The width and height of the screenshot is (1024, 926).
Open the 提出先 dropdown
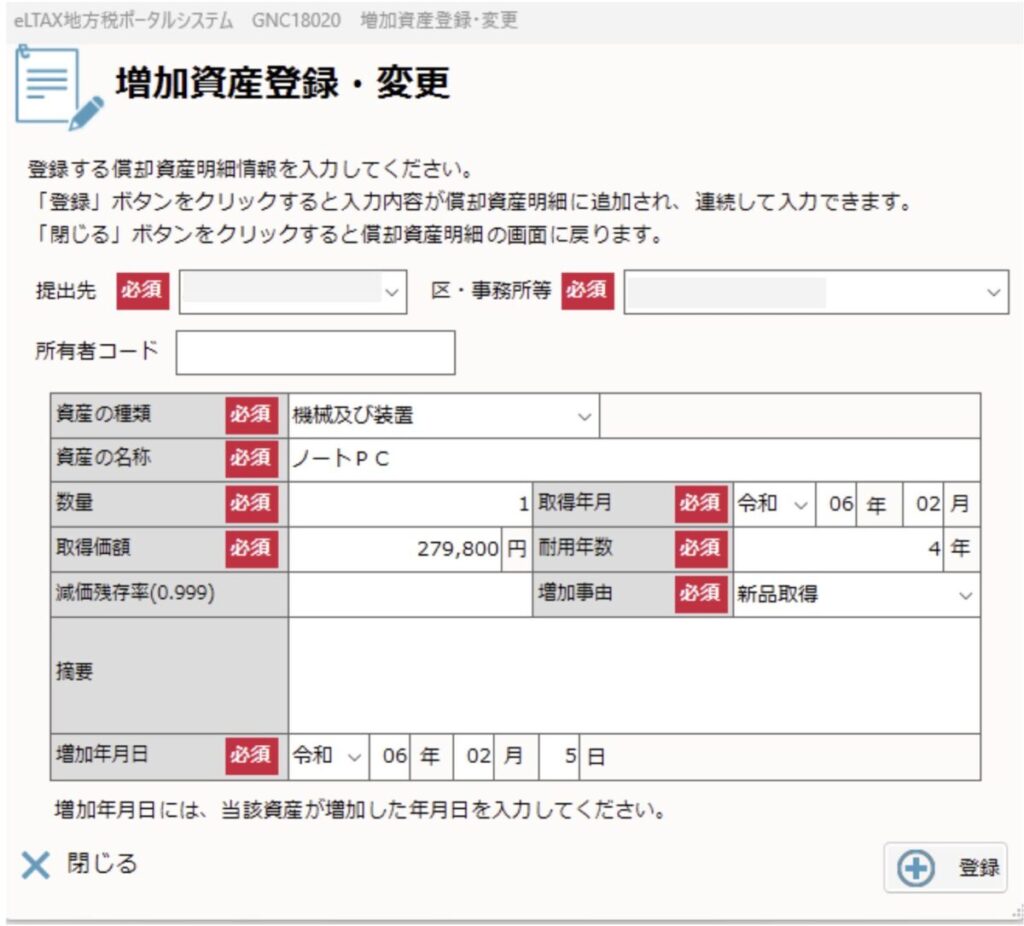(x=292, y=291)
